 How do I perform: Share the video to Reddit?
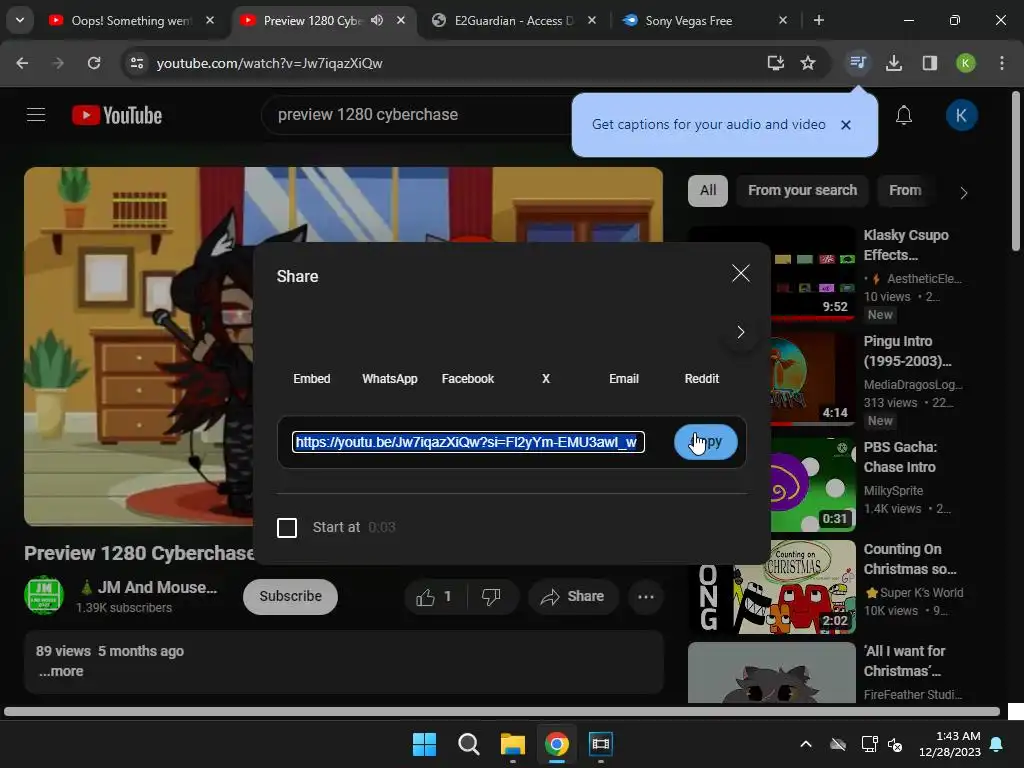(701, 379)
